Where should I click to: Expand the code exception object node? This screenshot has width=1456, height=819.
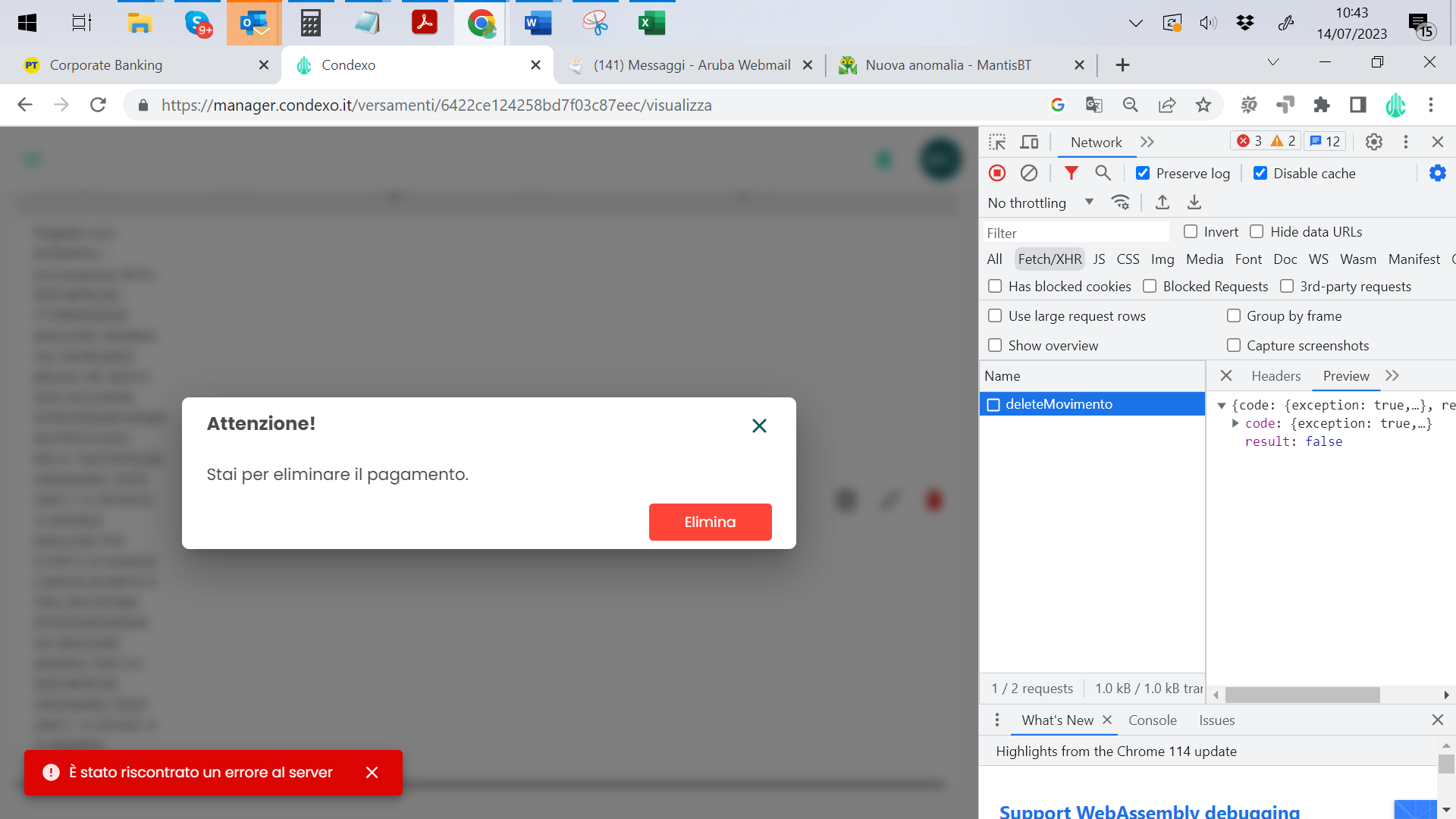pos(1235,423)
